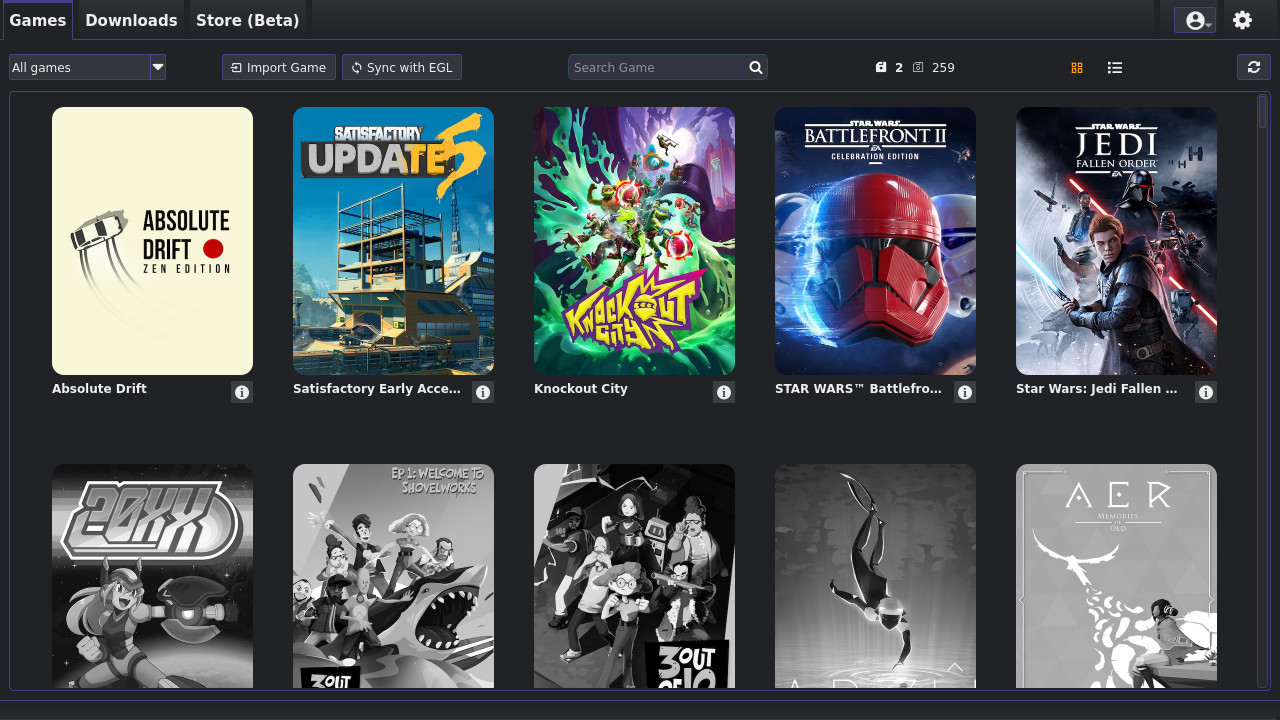Open the Store (Beta) tab
The image size is (1280, 720).
pyautogui.click(x=247, y=20)
